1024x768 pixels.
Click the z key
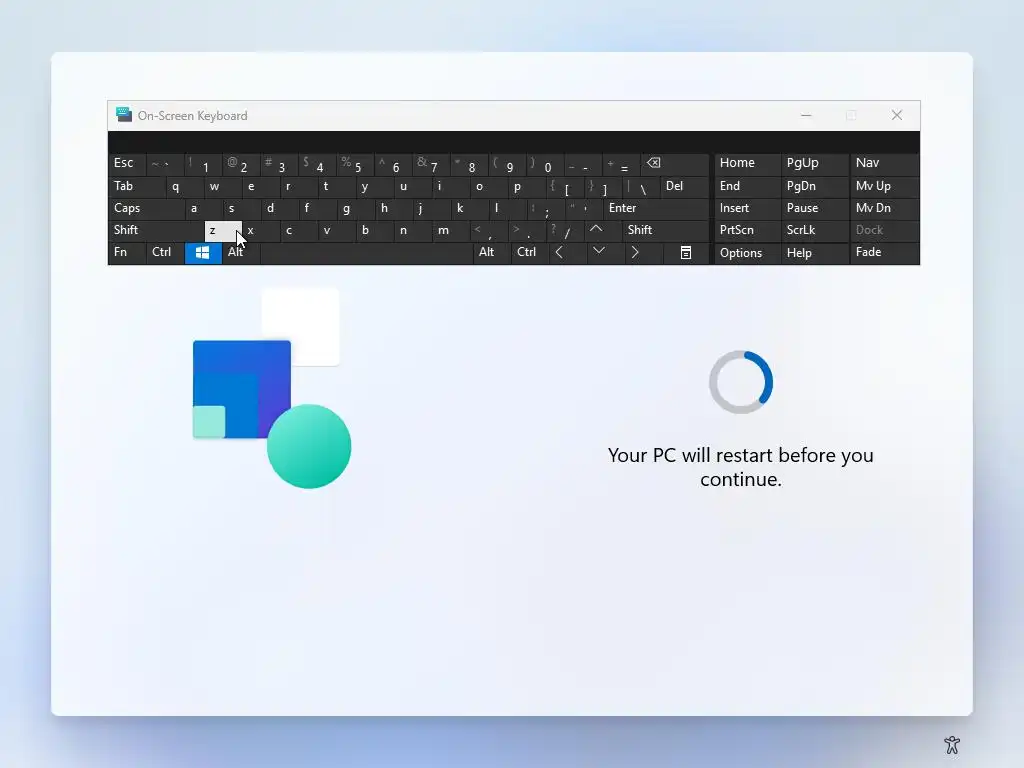[223, 231]
